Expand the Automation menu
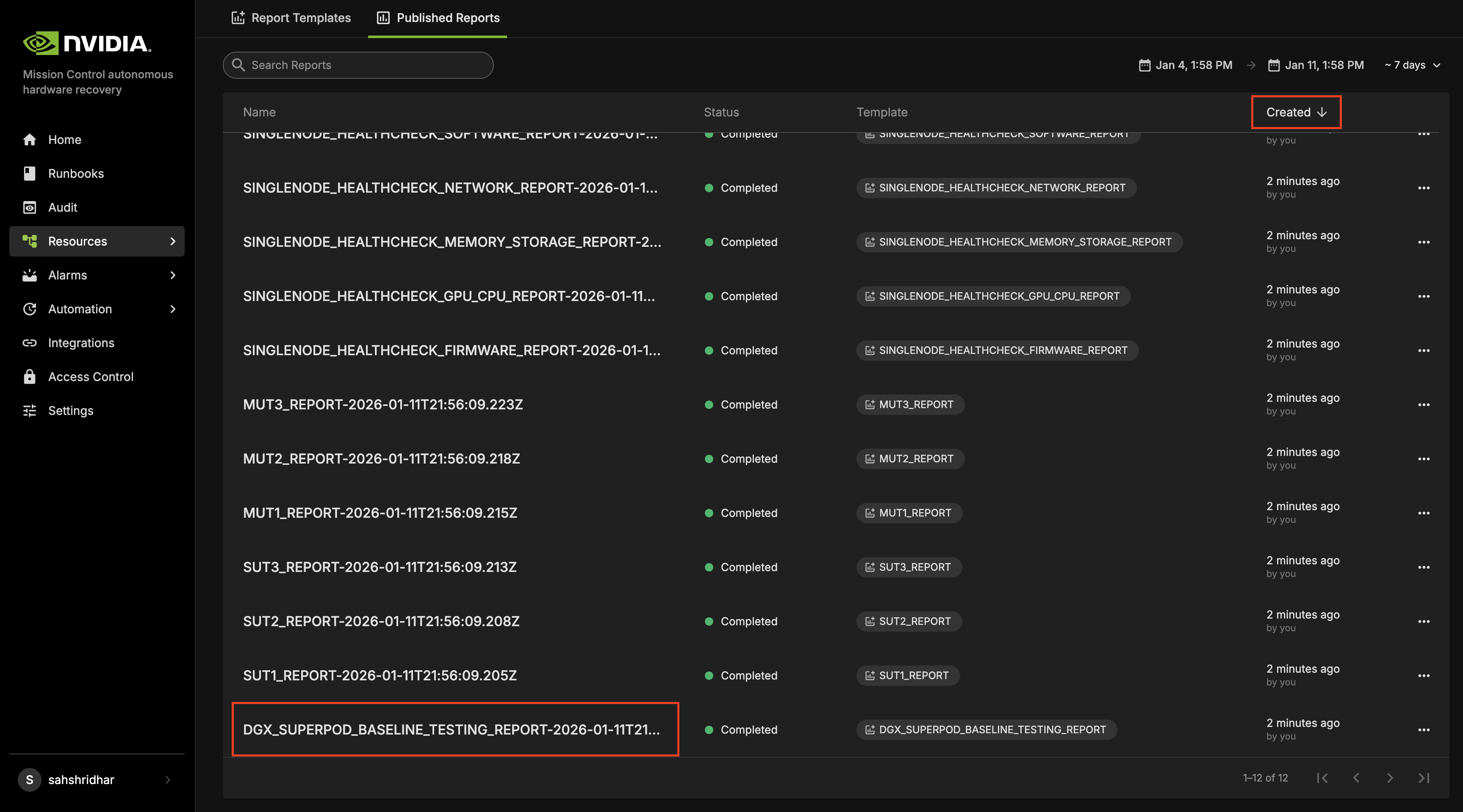 point(97,309)
